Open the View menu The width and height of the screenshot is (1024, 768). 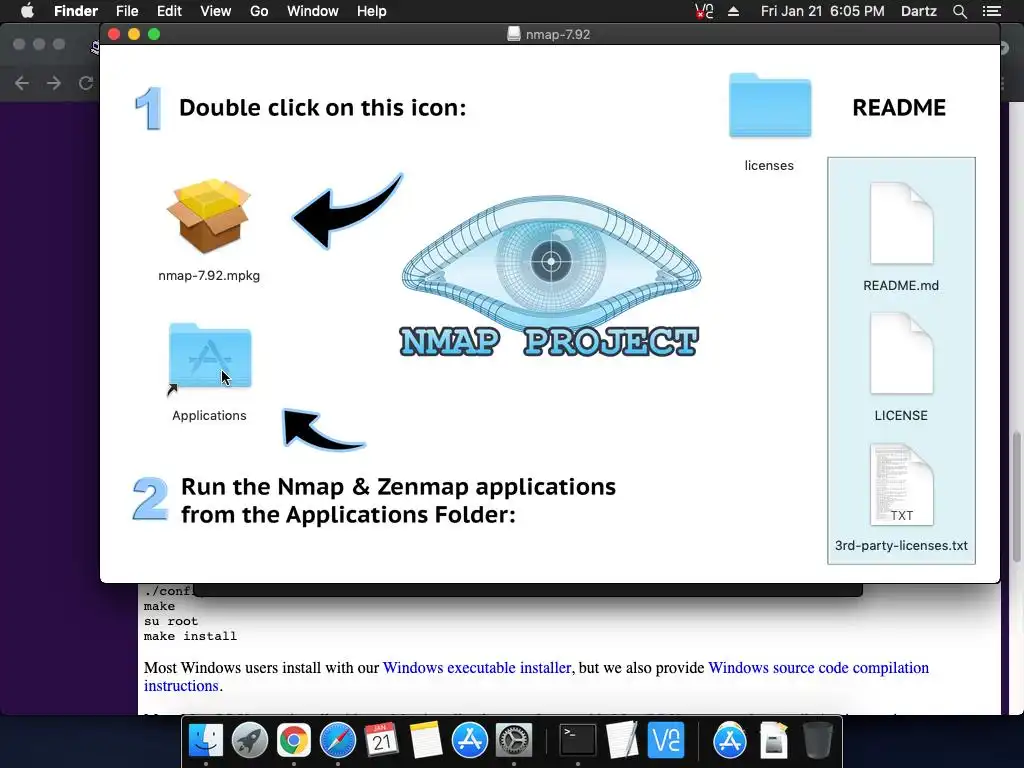pos(216,11)
